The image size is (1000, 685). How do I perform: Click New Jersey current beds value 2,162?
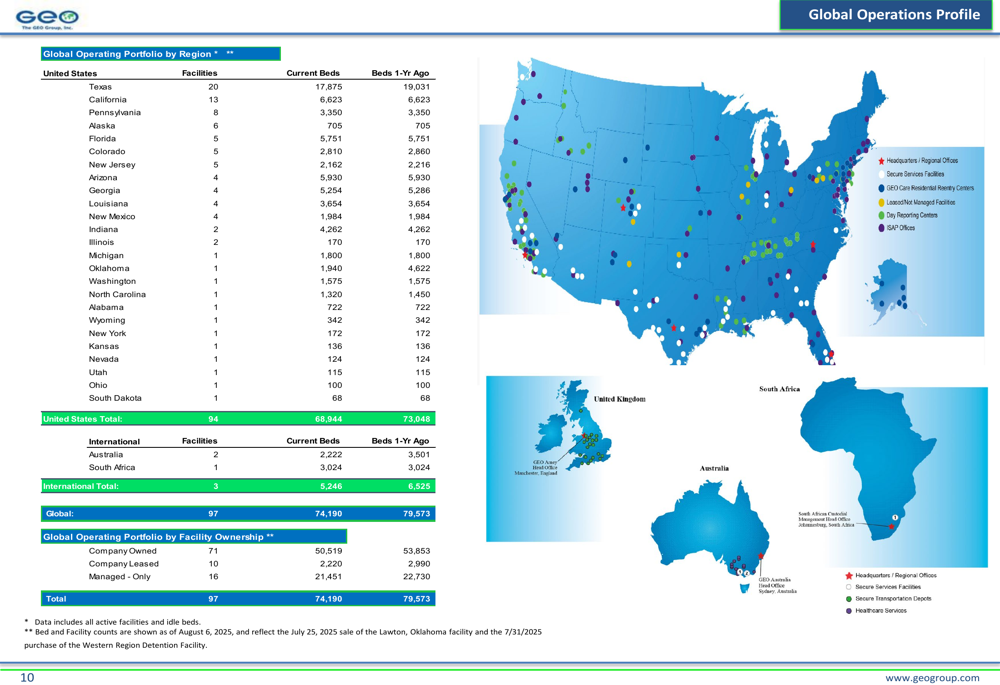pos(331,165)
